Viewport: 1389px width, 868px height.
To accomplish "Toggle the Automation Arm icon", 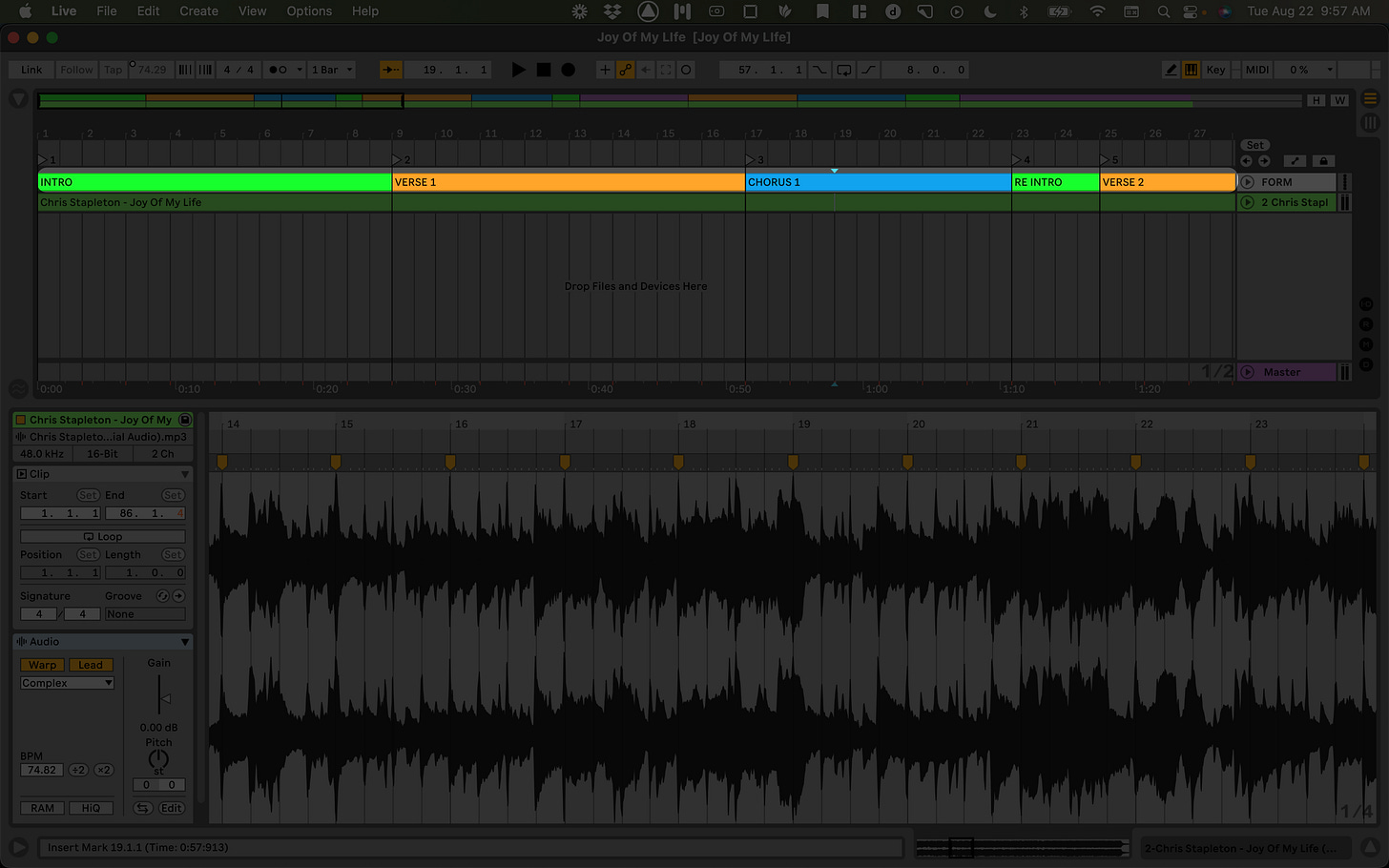I will click(625, 70).
